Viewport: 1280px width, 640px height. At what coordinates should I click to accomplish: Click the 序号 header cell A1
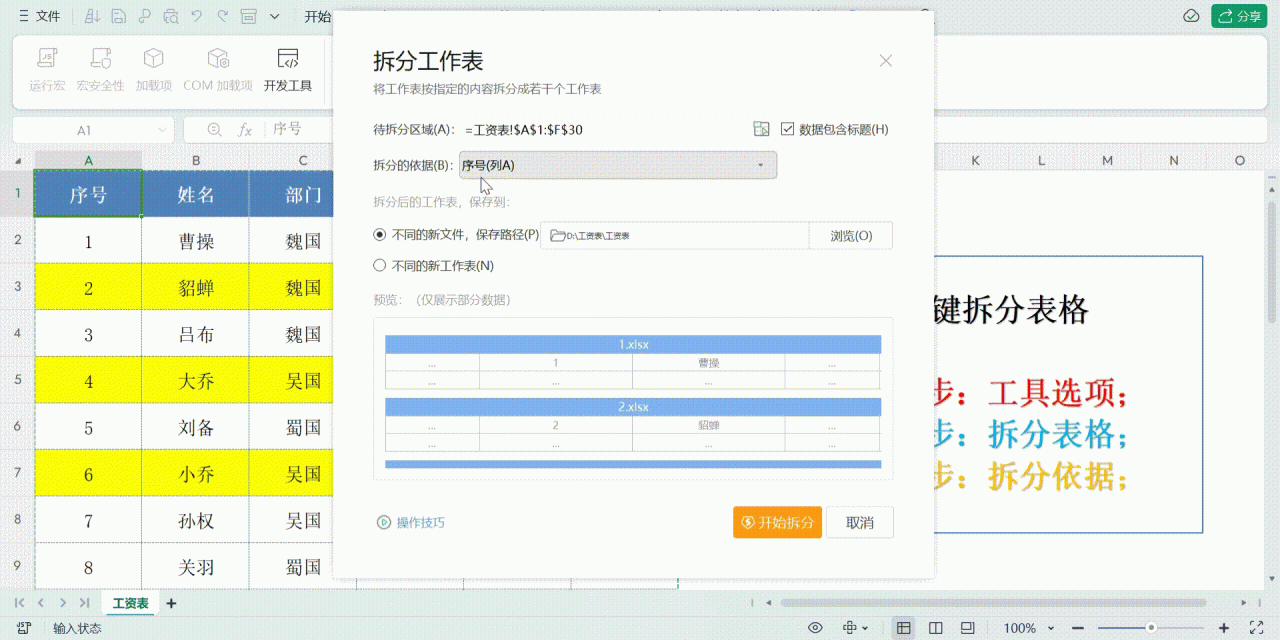click(88, 194)
